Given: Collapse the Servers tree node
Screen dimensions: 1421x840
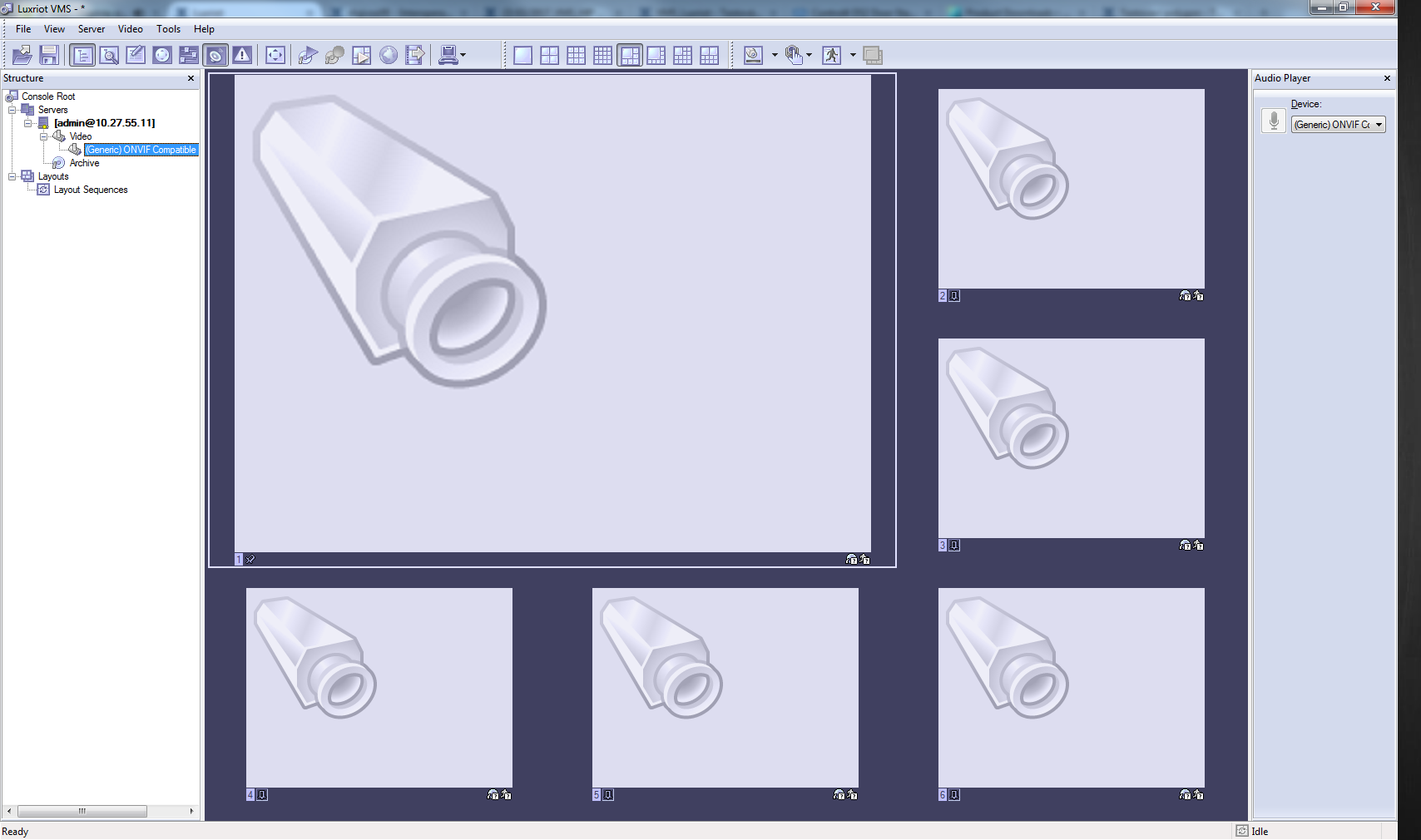Looking at the screenshot, I should 12,110.
